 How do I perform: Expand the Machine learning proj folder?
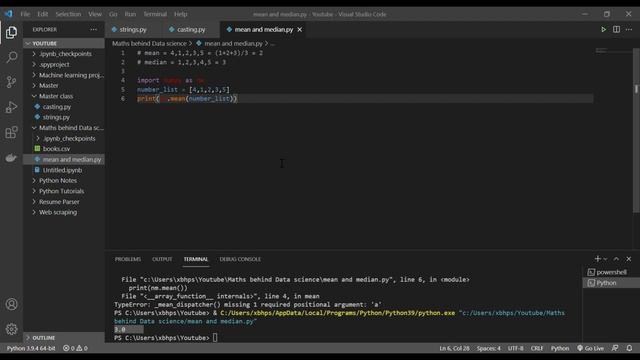[64, 75]
